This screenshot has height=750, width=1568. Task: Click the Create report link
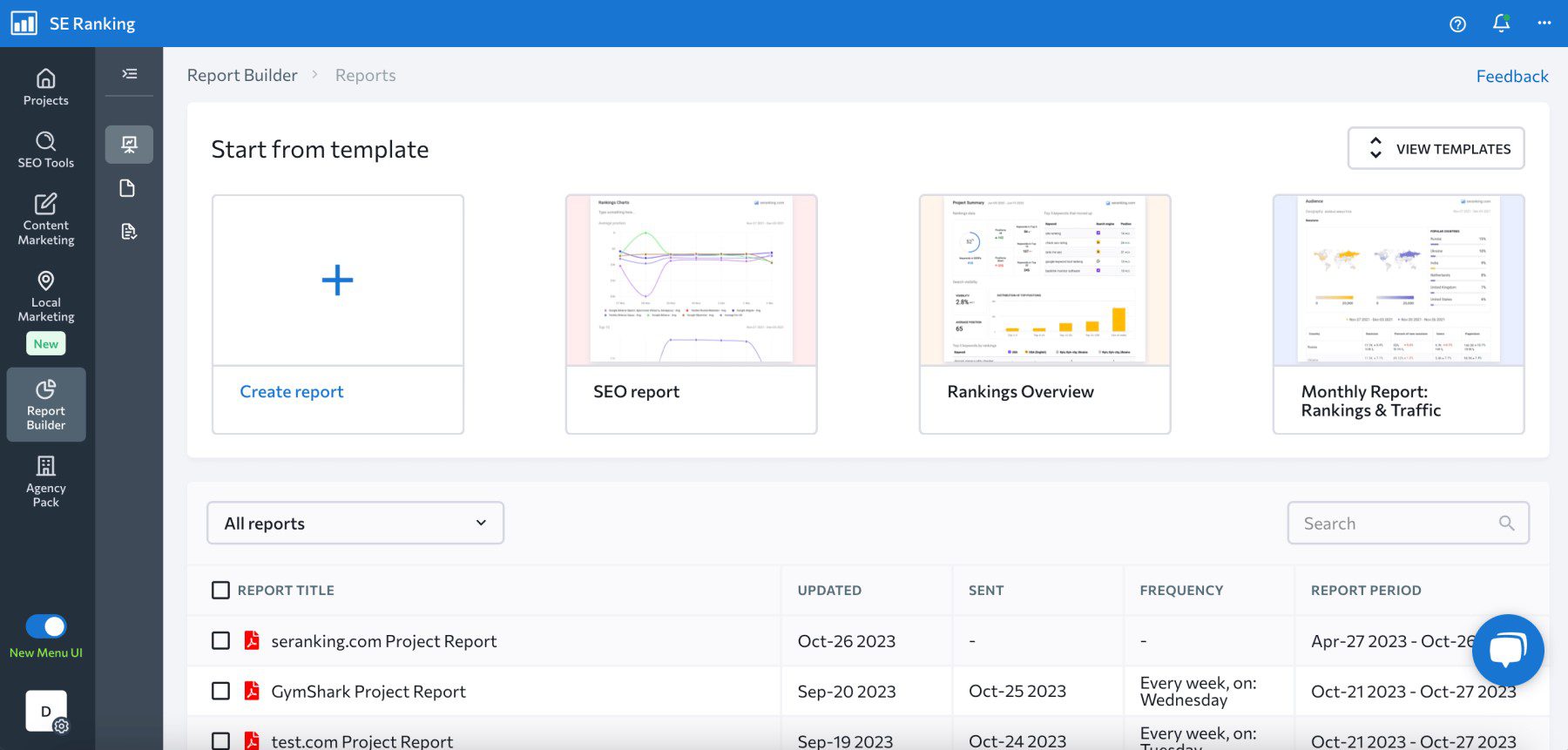click(292, 392)
